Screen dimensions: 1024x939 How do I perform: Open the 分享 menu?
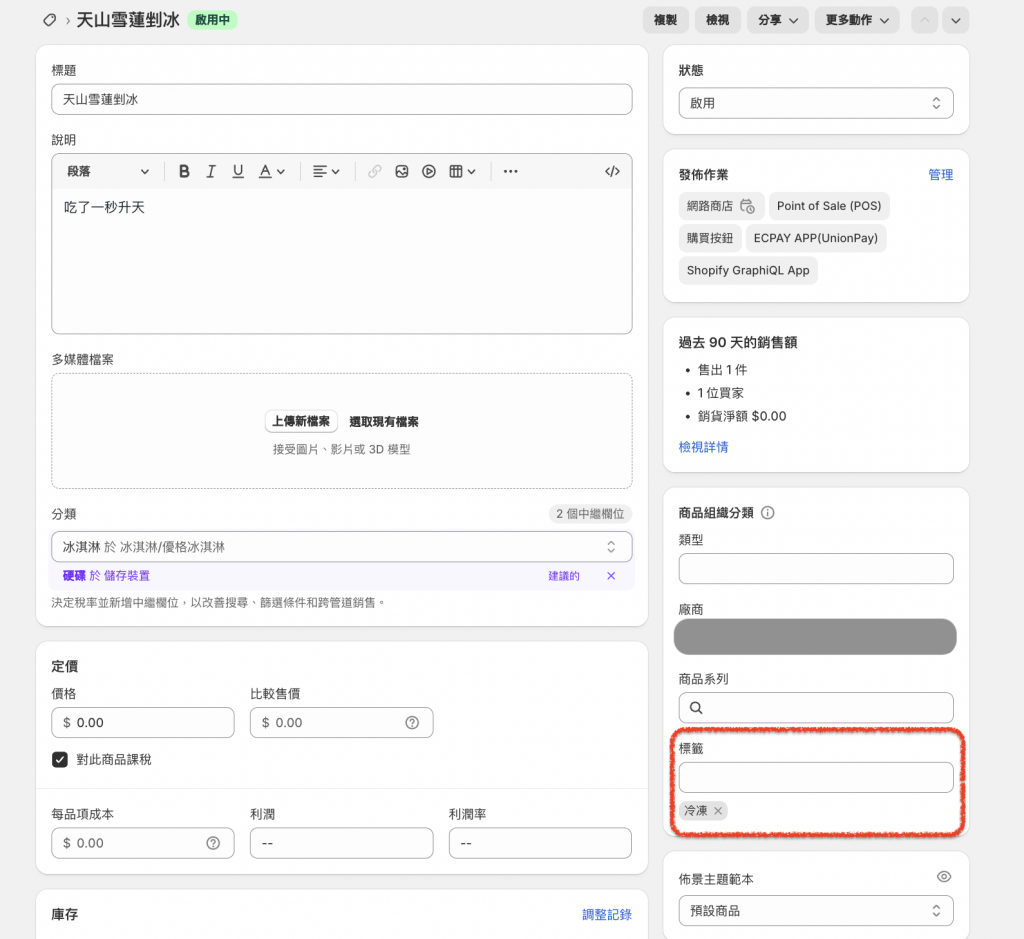coord(777,20)
